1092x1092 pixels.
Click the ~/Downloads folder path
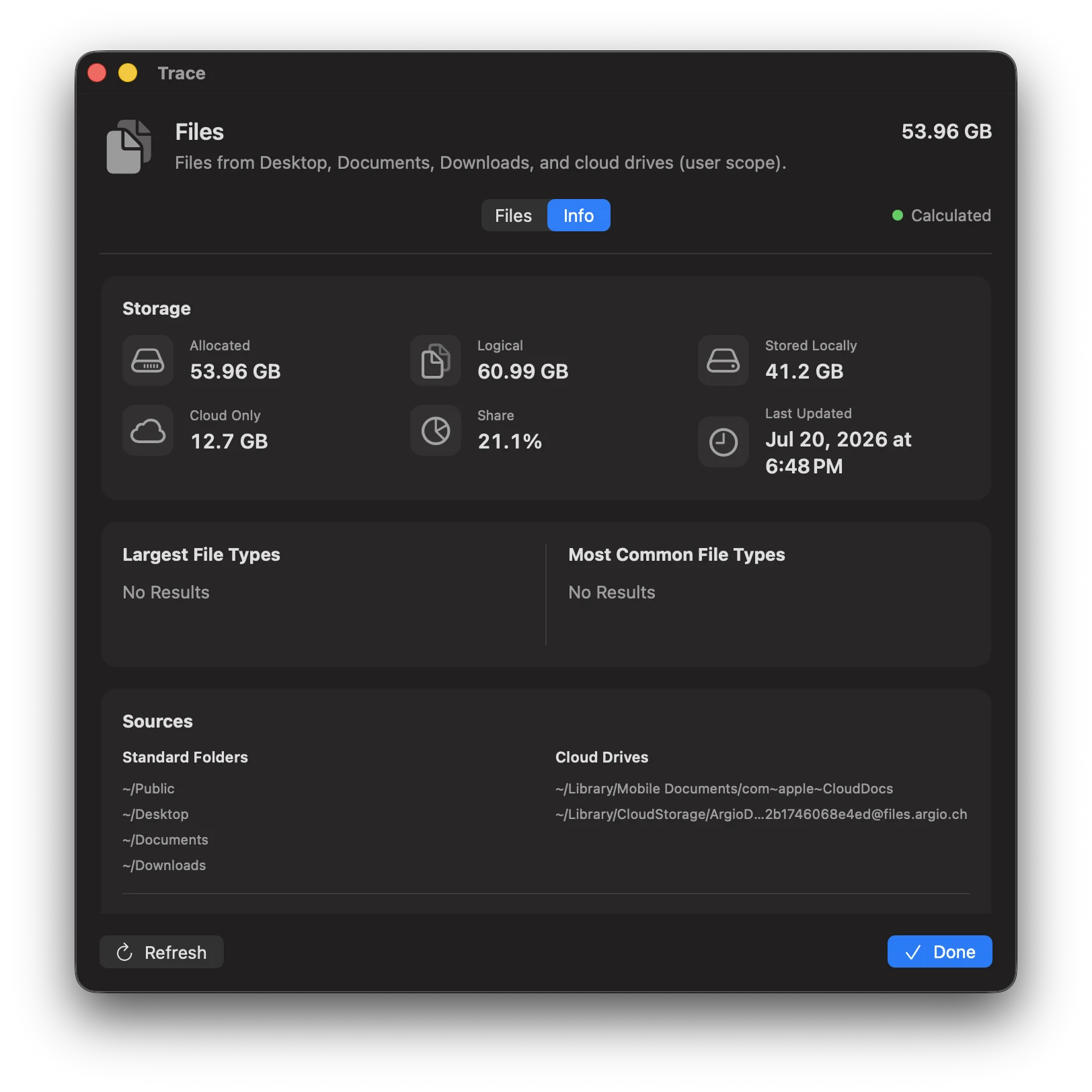164,865
